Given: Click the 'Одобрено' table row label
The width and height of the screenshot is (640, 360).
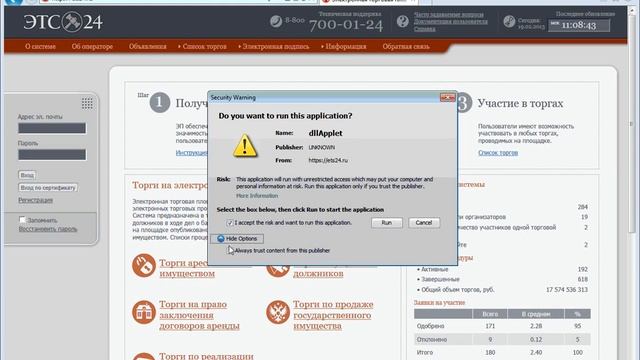Looking at the screenshot, I should tap(430, 326).
